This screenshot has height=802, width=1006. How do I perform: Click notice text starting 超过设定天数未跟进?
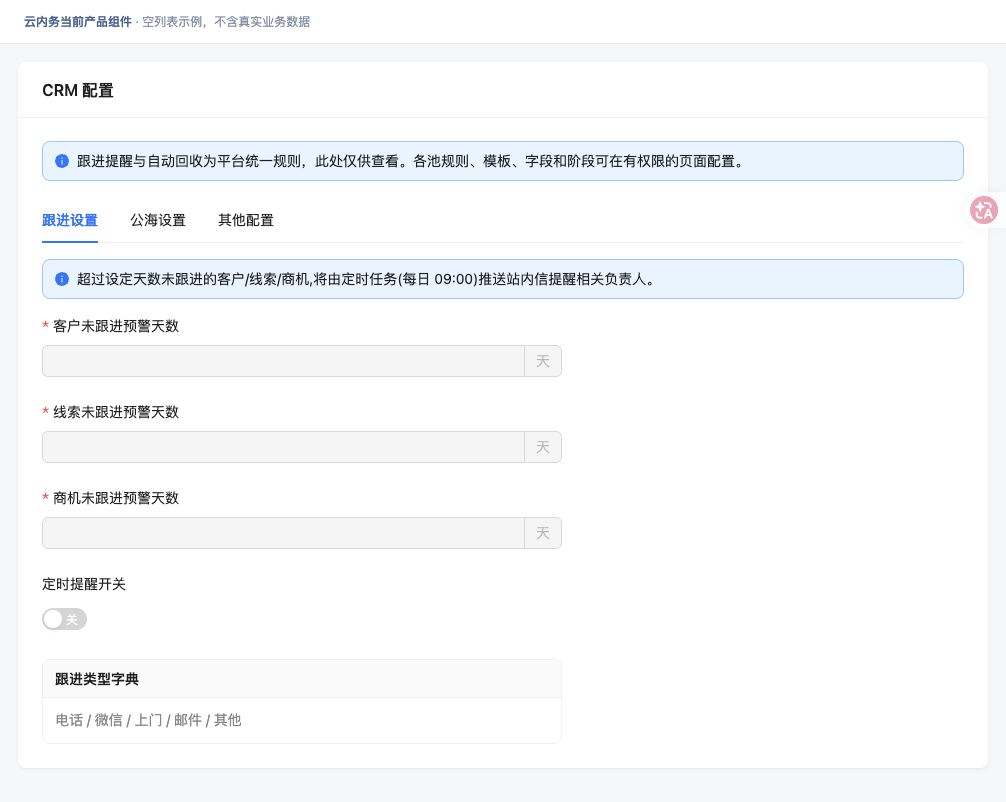point(366,279)
